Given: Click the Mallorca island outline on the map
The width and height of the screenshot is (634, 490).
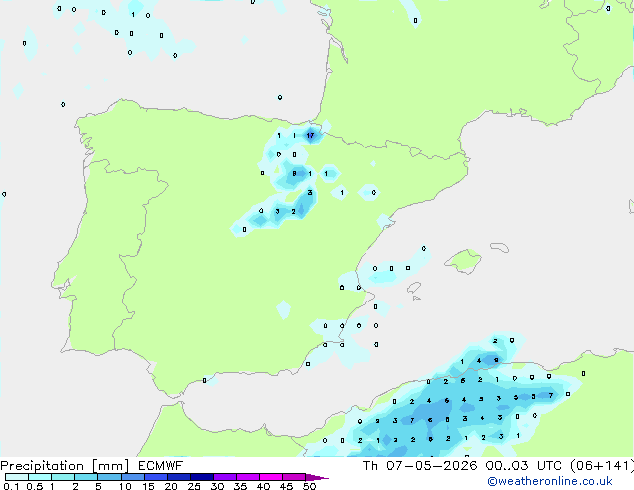Looking at the screenshot, I should [x=463, y=261].
